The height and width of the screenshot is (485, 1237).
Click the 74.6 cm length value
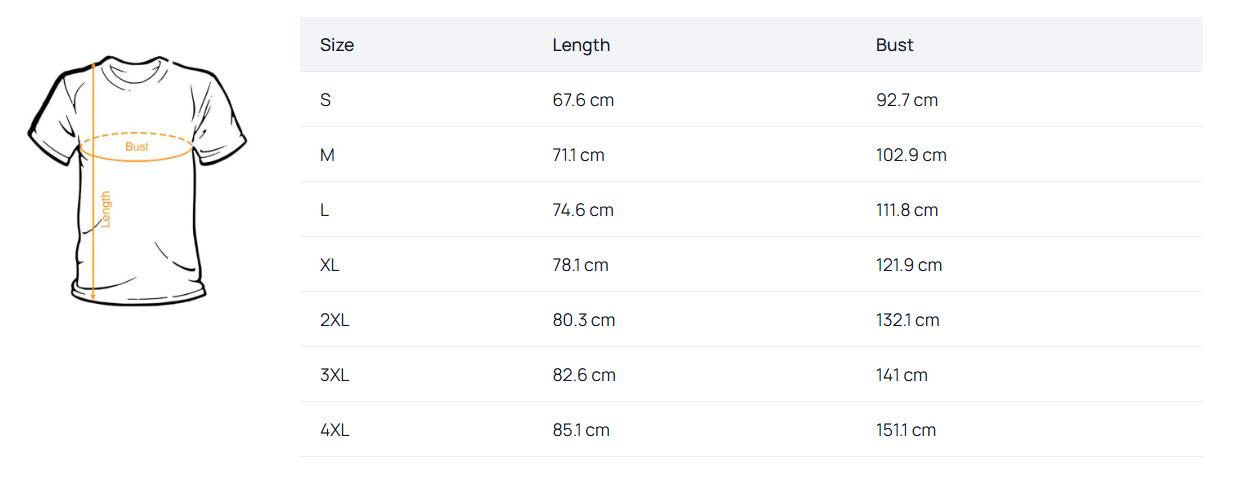click(583, 210)
